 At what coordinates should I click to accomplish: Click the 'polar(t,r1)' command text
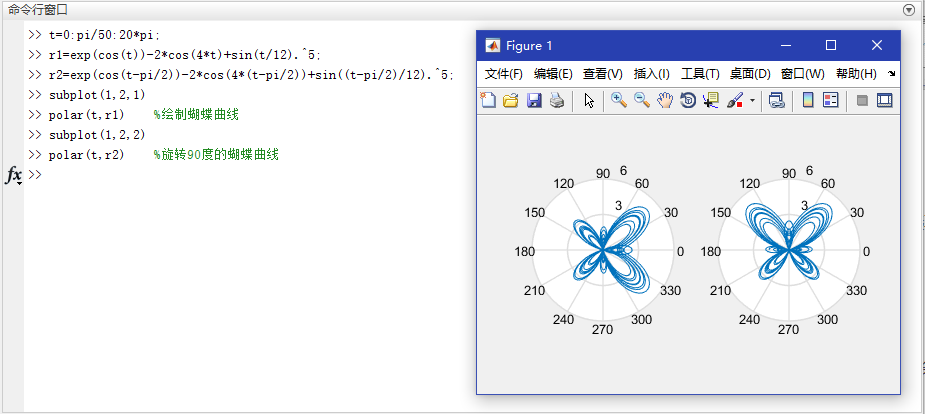[x=86, y=115]
